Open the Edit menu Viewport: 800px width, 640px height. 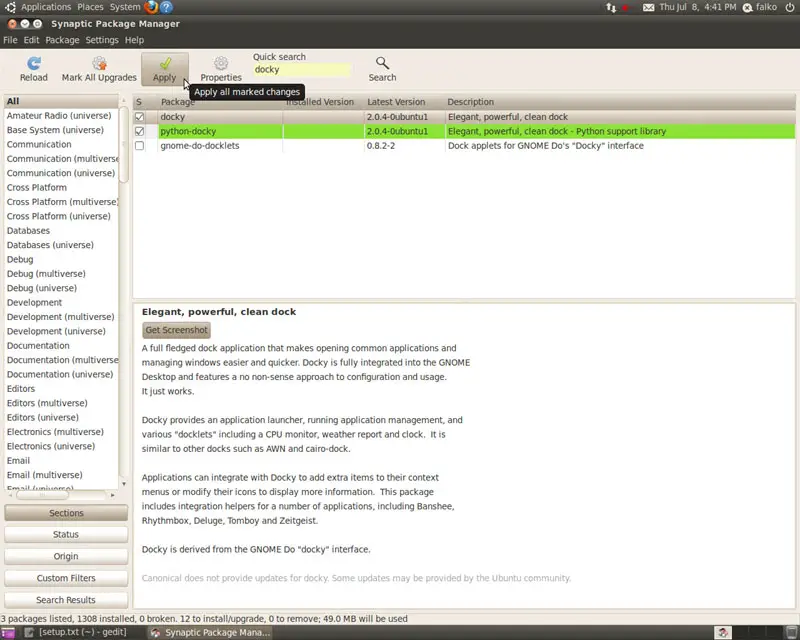tap(31, 40)
